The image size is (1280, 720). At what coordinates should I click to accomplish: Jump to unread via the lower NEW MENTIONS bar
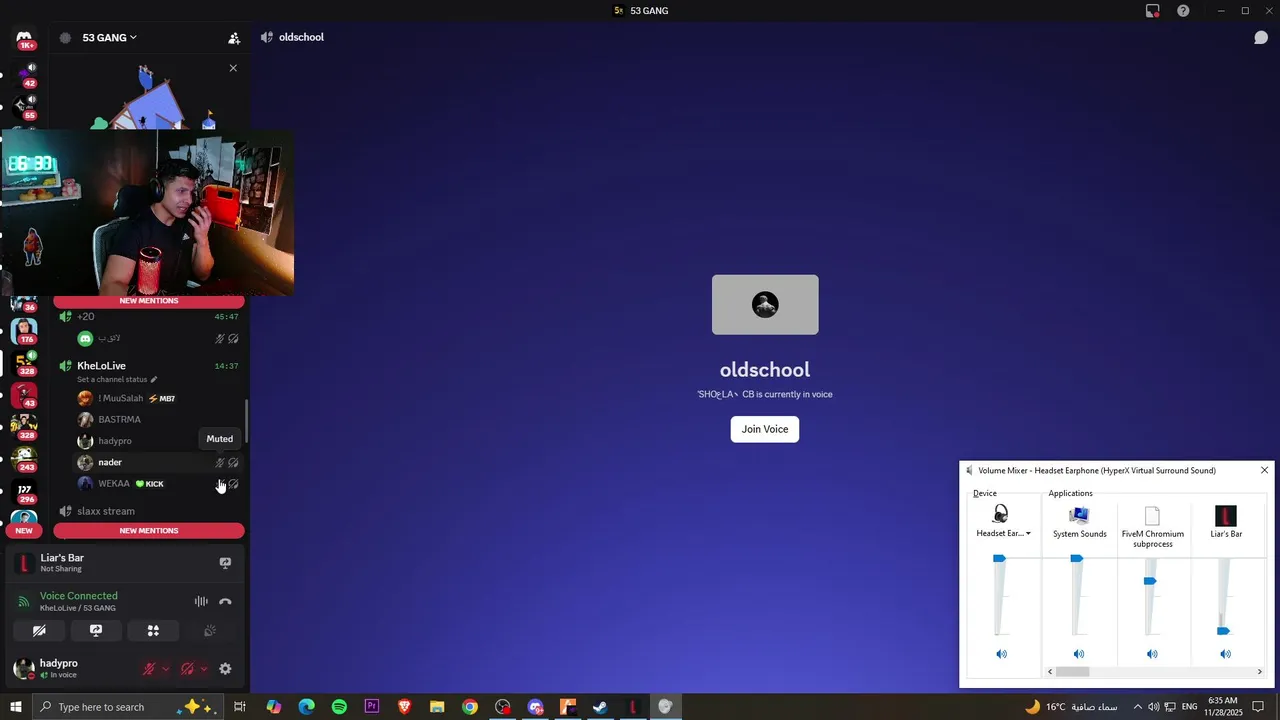click(x=149, y=531)
